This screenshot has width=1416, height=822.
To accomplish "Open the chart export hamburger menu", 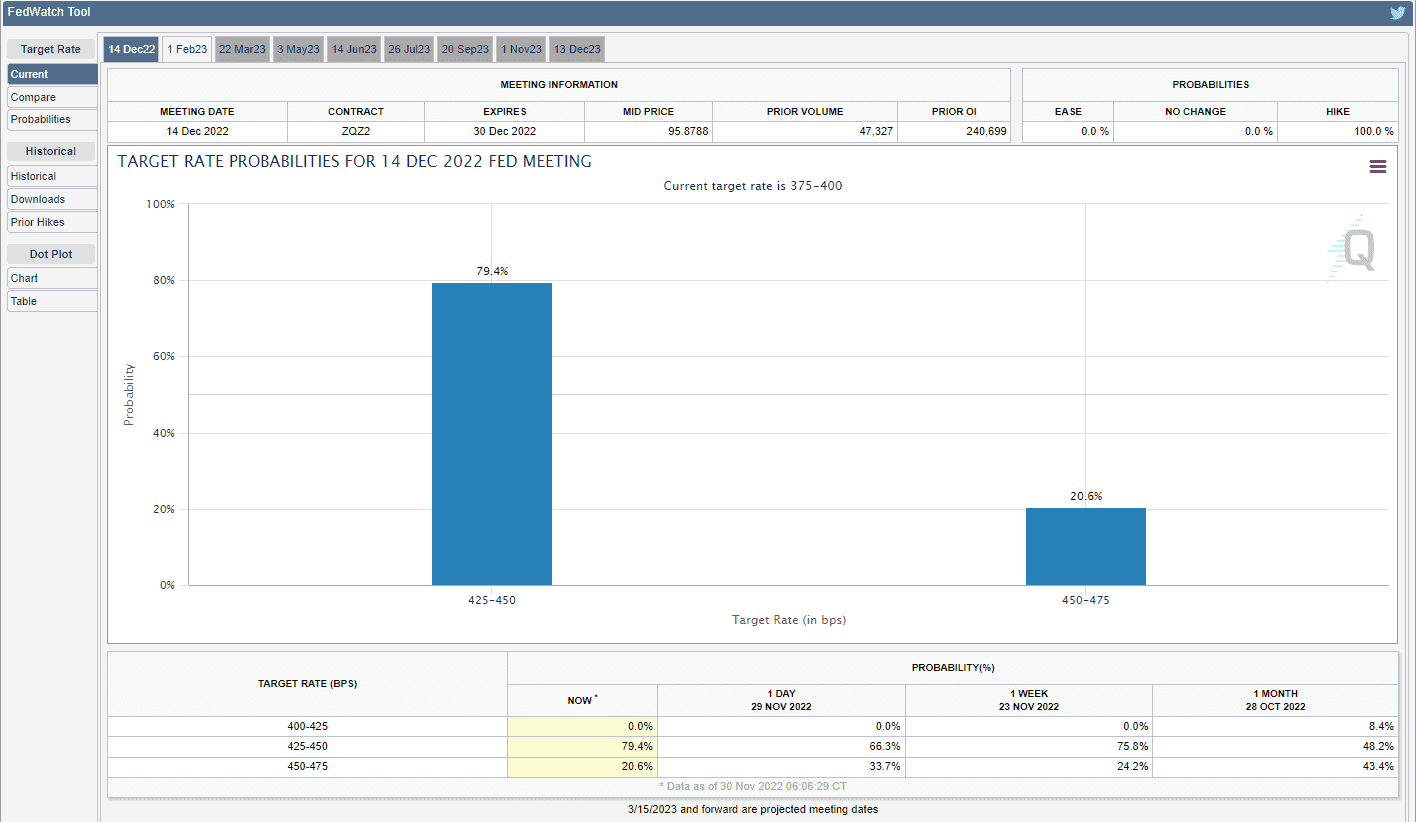I will click(x=1378, y=166).
